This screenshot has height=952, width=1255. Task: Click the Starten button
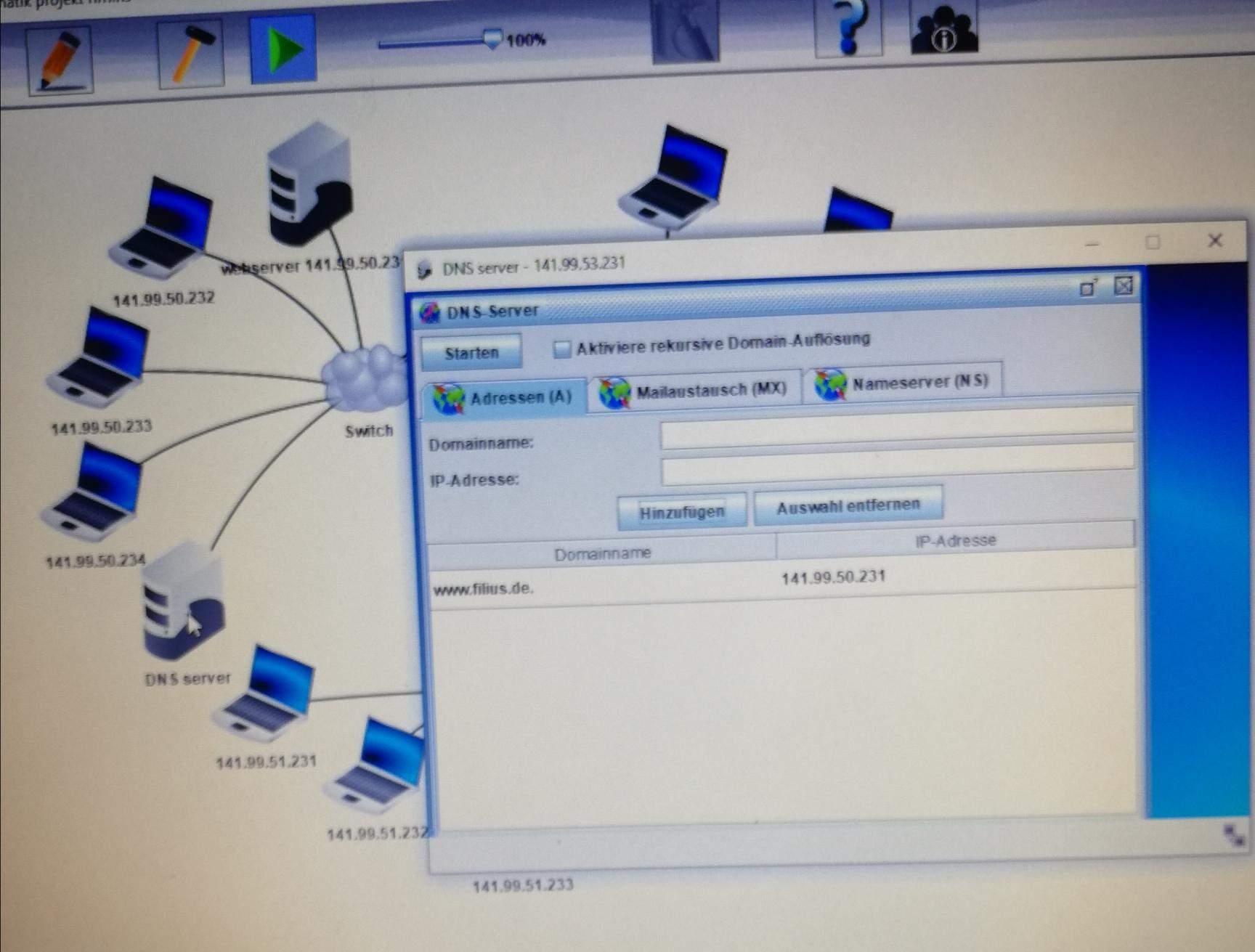click(471, 352)
